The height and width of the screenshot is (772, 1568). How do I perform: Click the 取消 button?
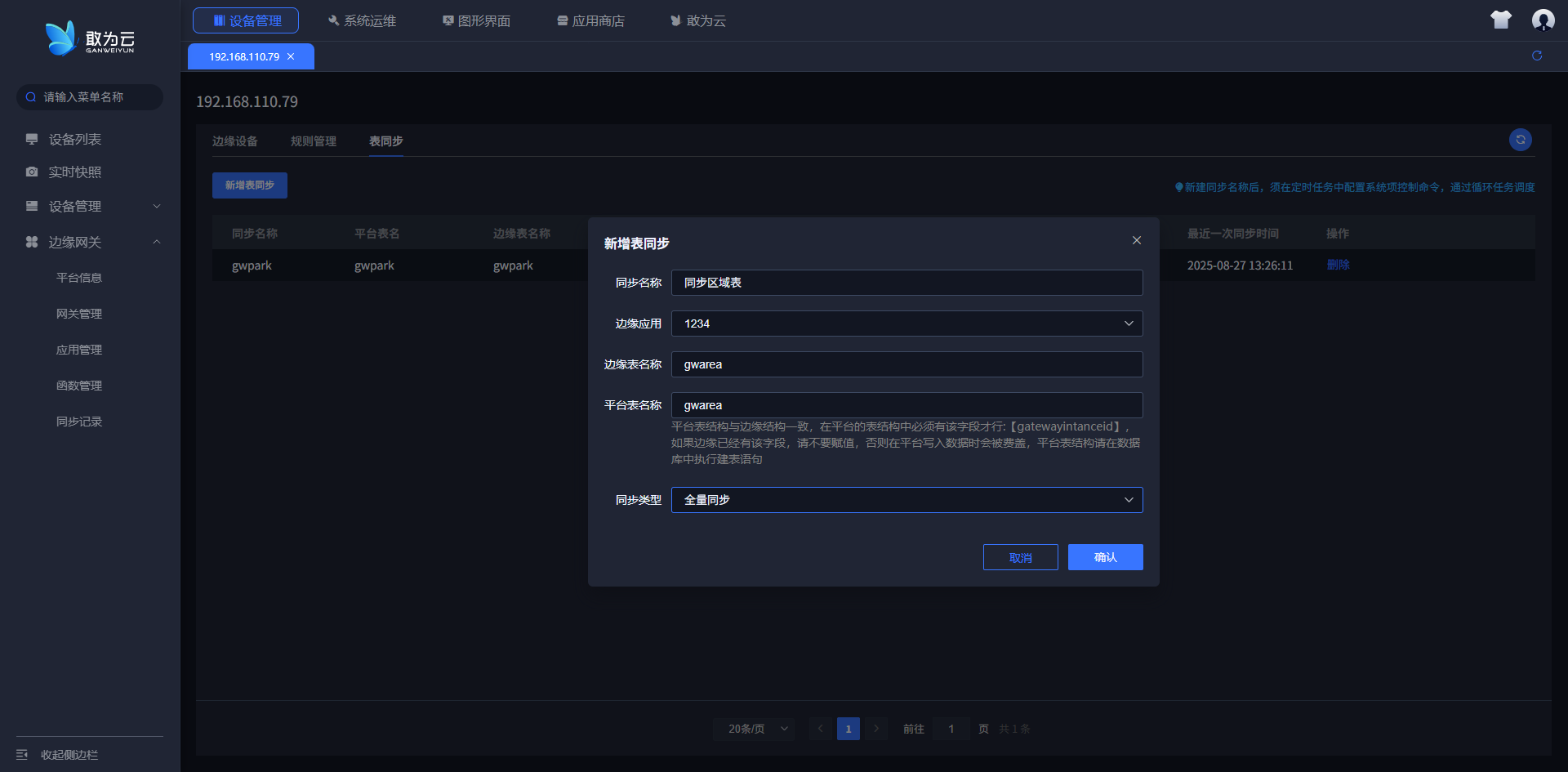(1020, 557)
